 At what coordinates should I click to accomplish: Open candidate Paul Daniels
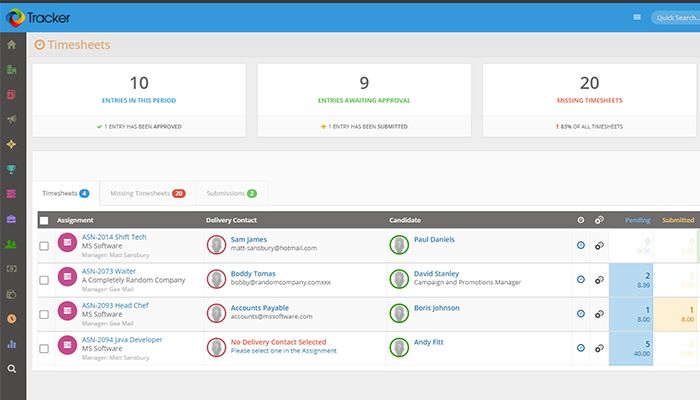434,239
